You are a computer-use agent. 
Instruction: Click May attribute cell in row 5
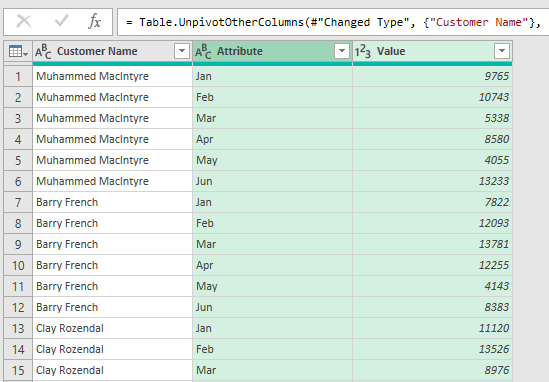(272, 160)
